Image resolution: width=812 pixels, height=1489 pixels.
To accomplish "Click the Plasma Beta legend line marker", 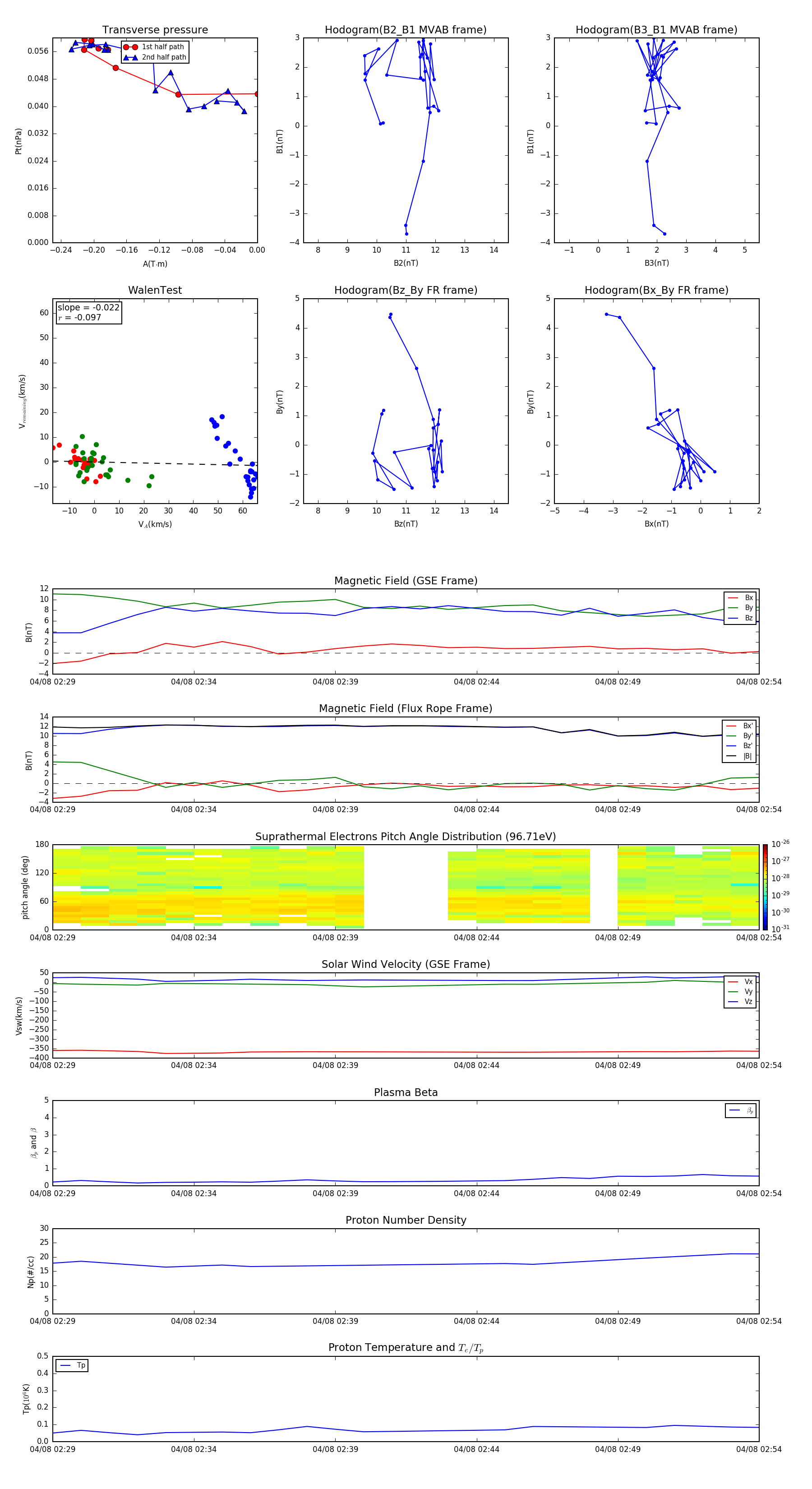I will (734, 1110).
